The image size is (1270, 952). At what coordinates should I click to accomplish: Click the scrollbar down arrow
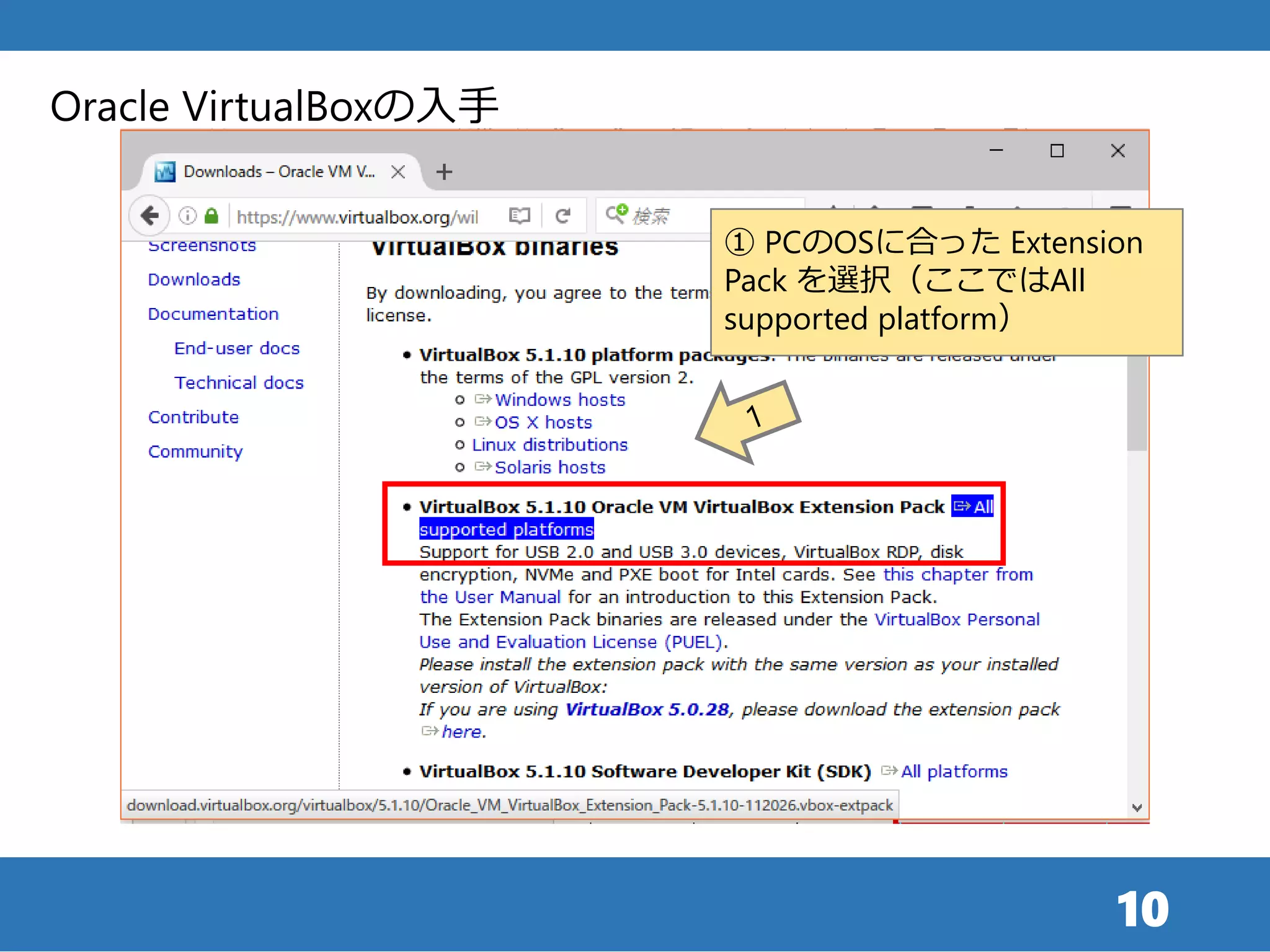pyautogui.click(x=1137, y=808)
